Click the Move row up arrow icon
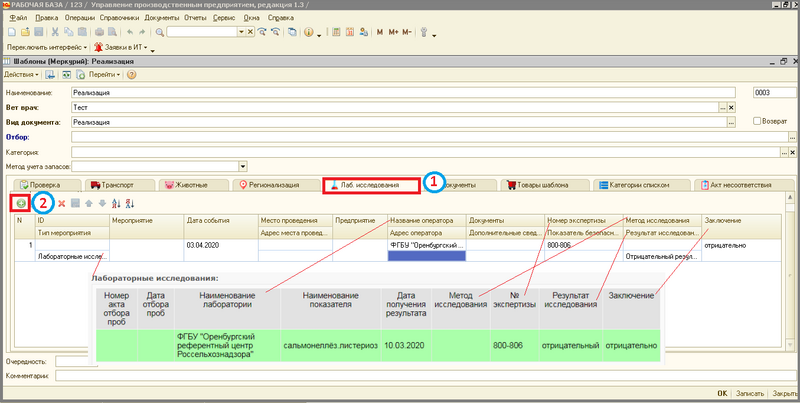 (x=89, y=204)
